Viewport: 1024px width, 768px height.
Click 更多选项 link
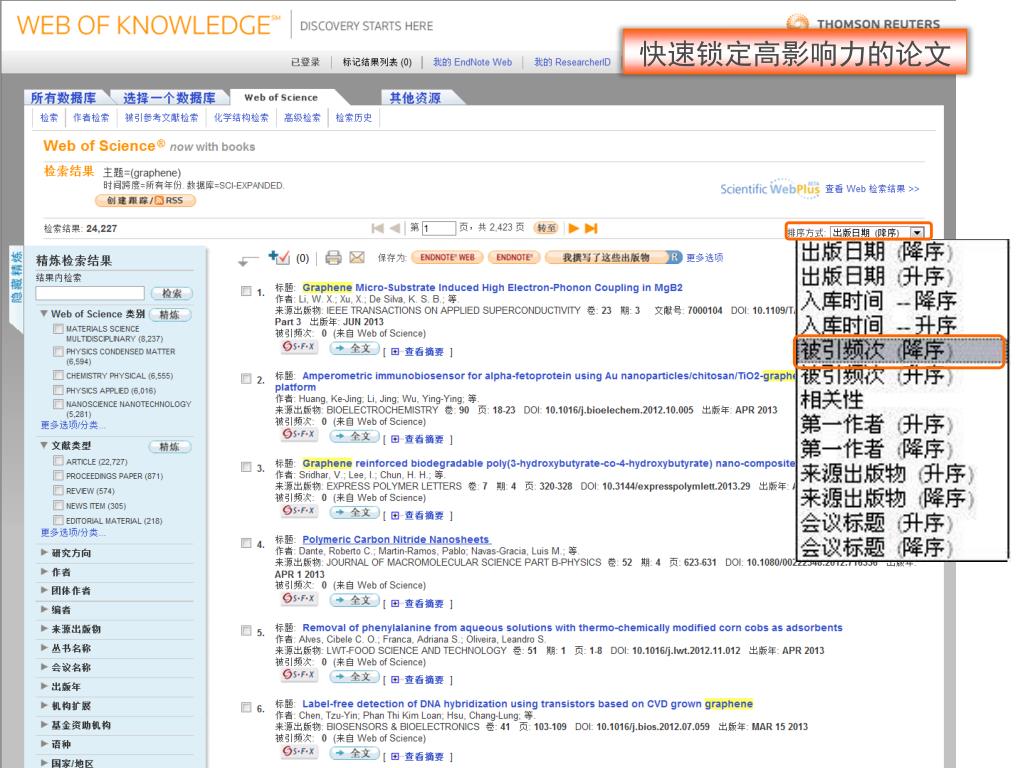(x=705, y=257)
